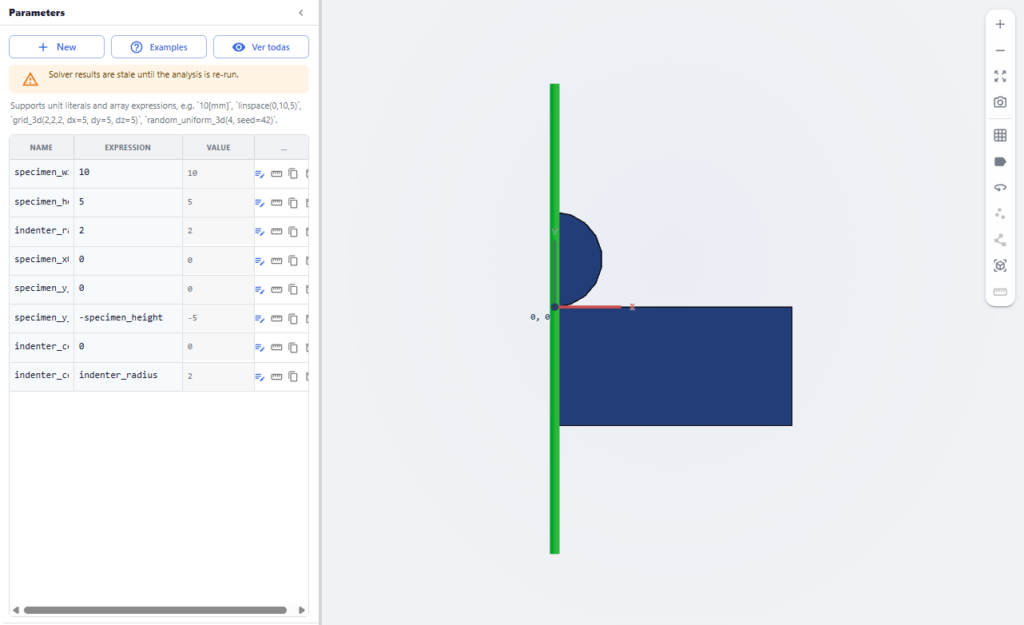The width and height of the screenshot is (1024, 625).
Task: Select the specimen_x name cell
Action: [x=41, y=260]
